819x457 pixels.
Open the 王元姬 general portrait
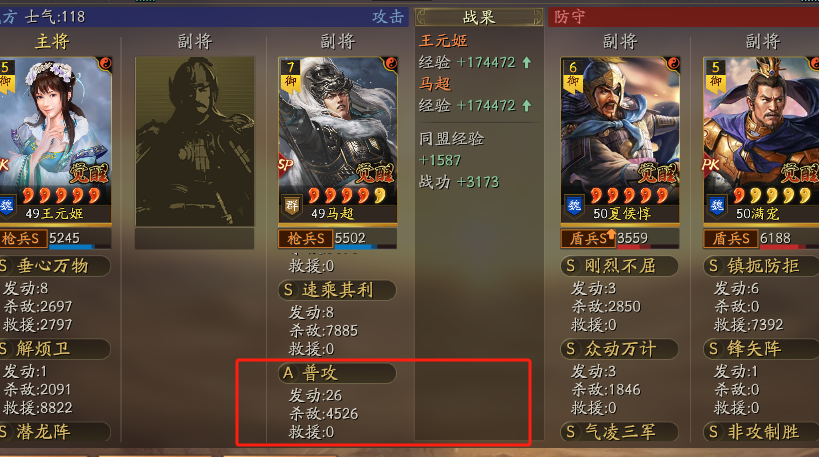click(x=55, y=140)
